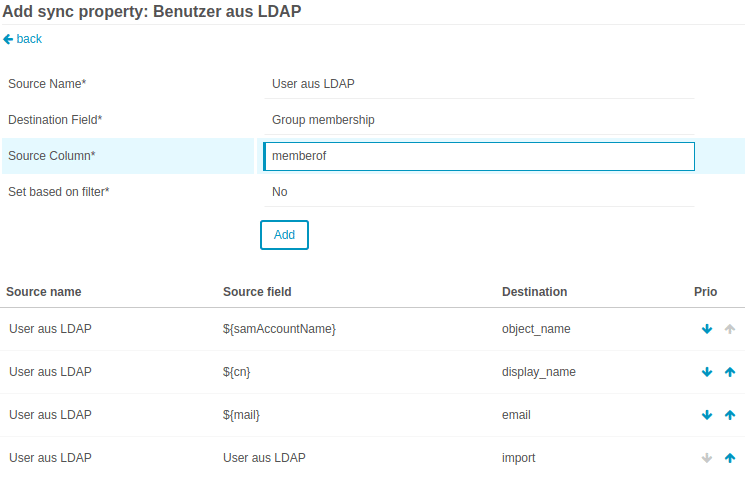Open the ${samAccountName} property row
The height and width of the screenshot is (477, 745).
coord(279,329)
